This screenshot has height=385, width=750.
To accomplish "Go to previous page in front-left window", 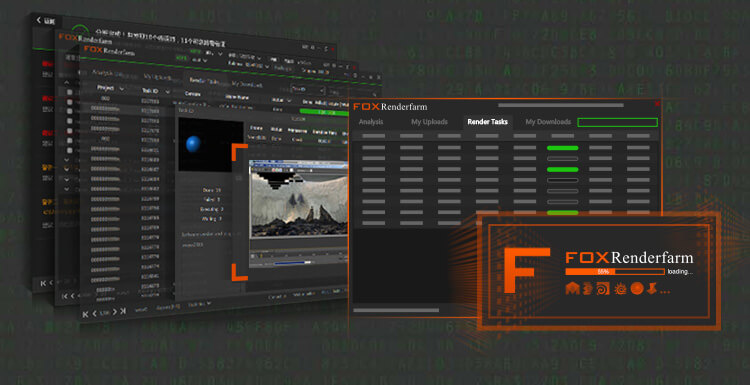I will point(95,314).
